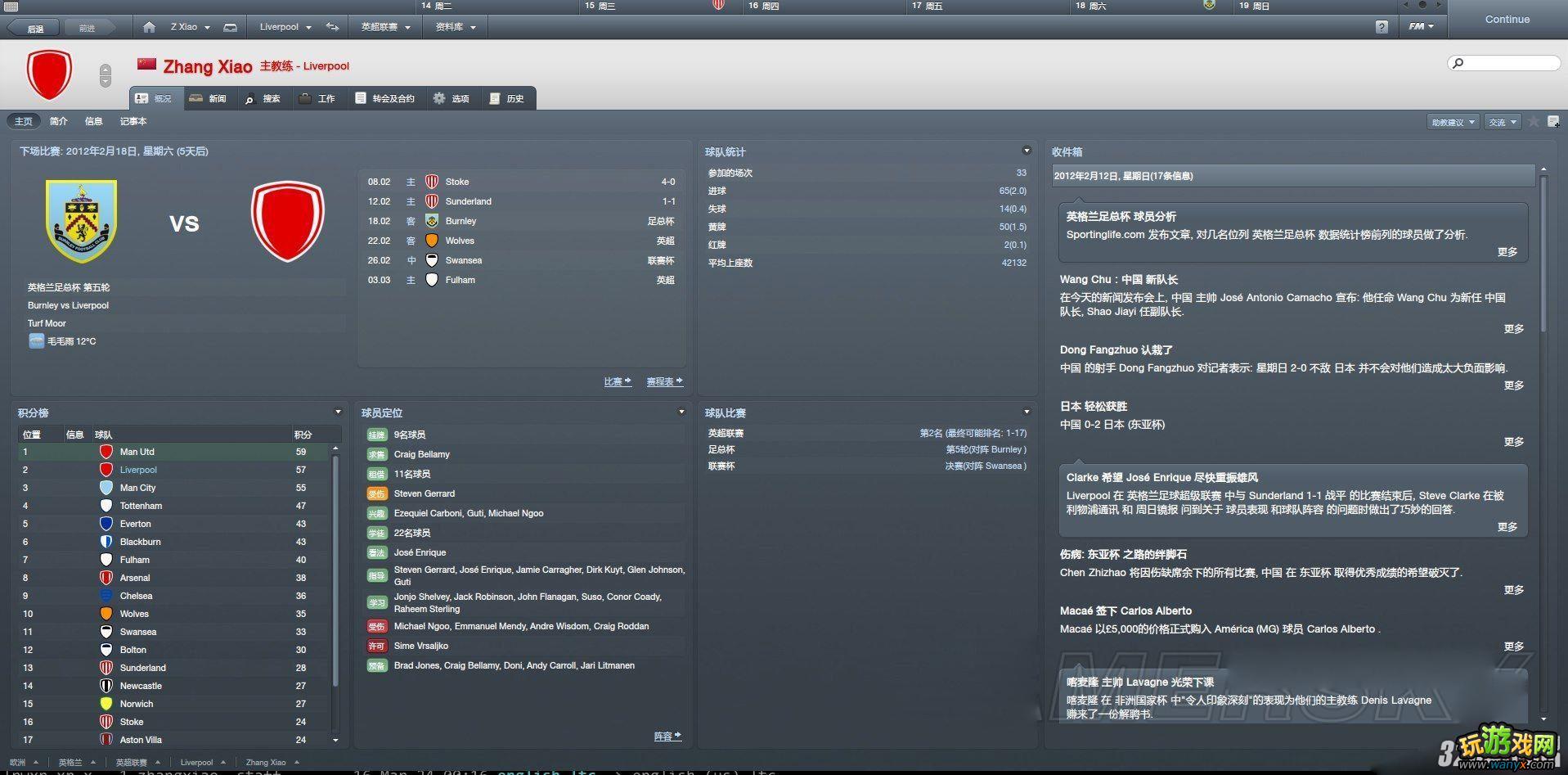Screen dimensions: 1568x775
Task: Click the magnifier icon in search box
Action: 1458,63
